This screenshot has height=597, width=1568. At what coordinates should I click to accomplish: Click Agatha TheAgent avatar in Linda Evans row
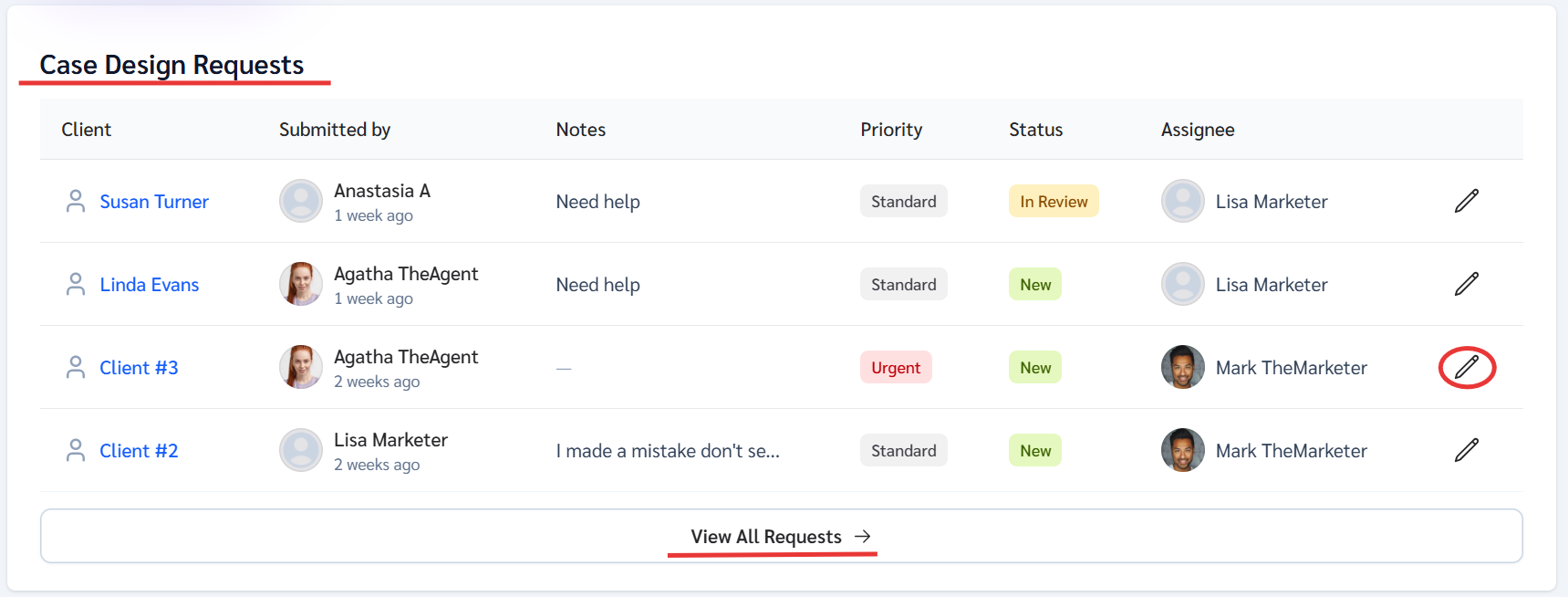pyautogui.click(x=300, y=284)
